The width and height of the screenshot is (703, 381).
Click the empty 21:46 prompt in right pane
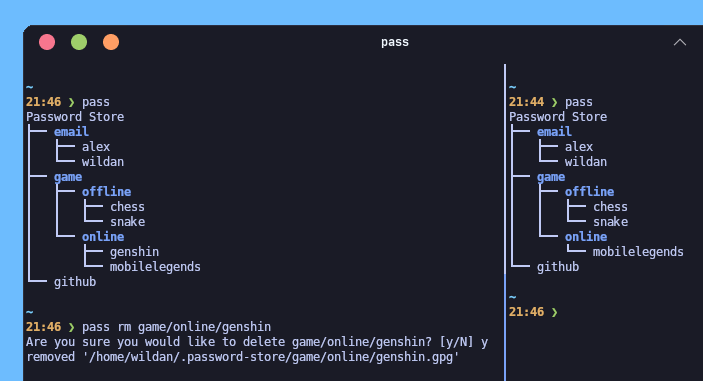[533, 312]
